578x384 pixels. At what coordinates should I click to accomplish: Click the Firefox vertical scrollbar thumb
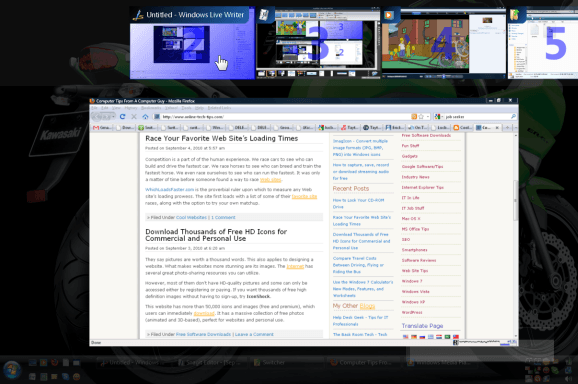515,201
